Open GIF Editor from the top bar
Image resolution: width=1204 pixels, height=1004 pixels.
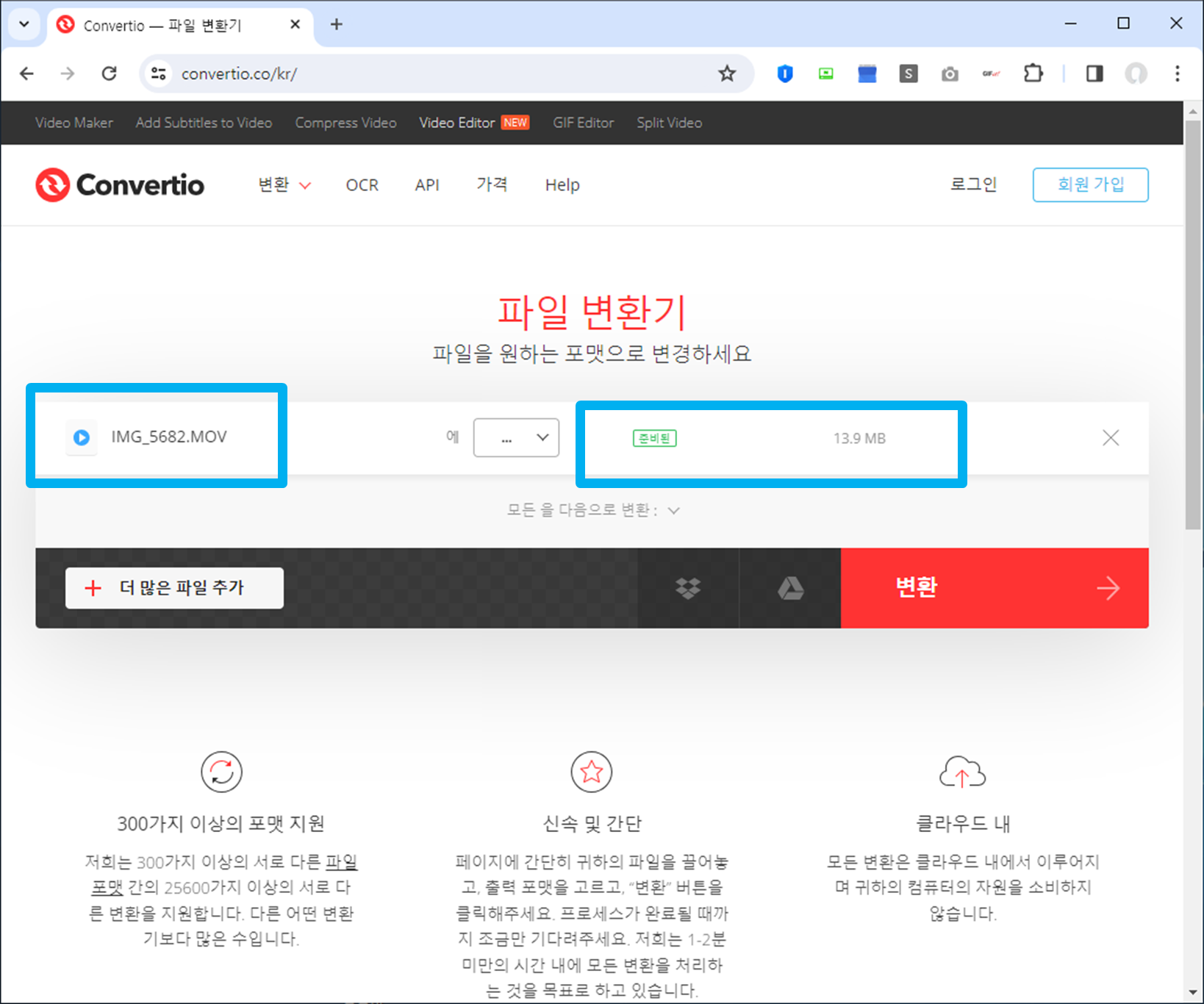[x=583, y=123]
